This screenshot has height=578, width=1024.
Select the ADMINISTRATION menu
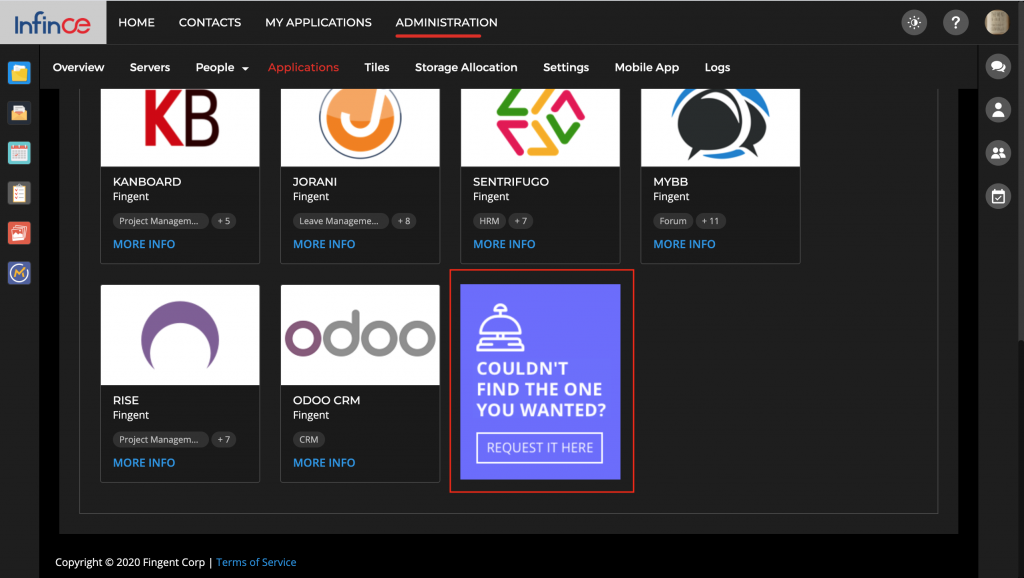point(446,22)
